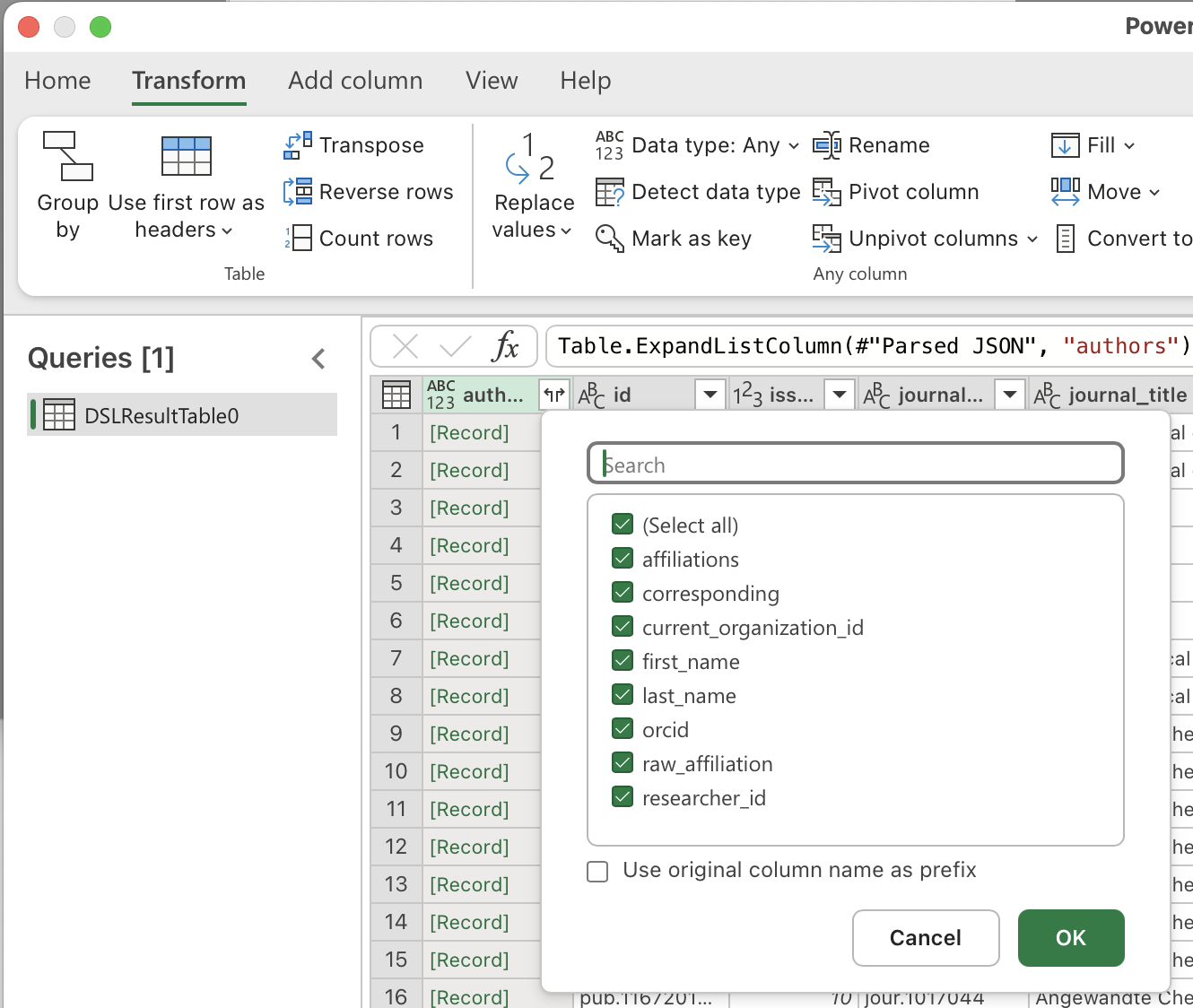The width and height of the screenshot is (1193, 1008).
Task: Open the id column filter dropdown
Action: click(710, 395)
